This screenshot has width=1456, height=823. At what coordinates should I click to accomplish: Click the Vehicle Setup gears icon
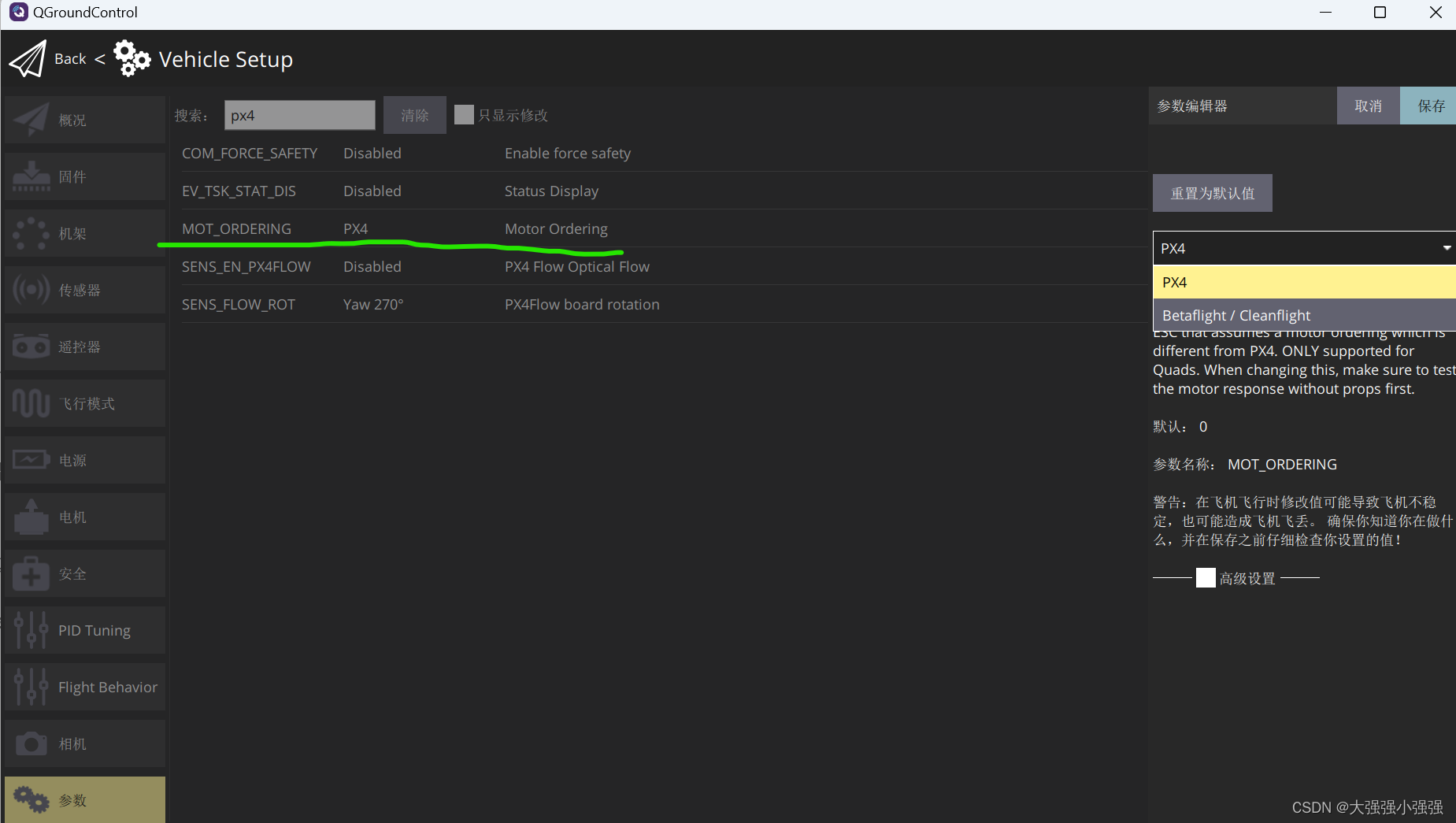pyautogui.click(x=132, y=58)
